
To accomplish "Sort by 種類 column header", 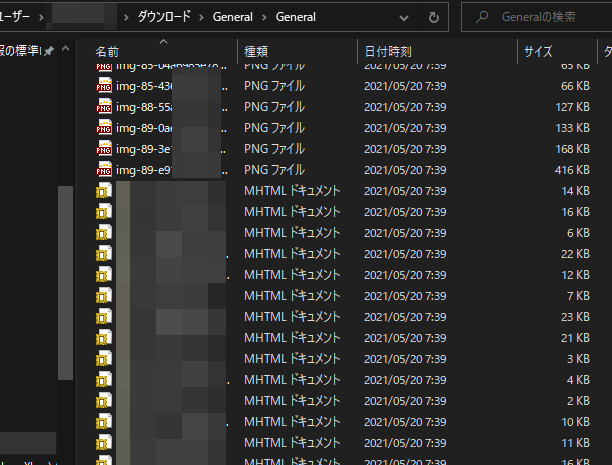I will tap(256, 52).
